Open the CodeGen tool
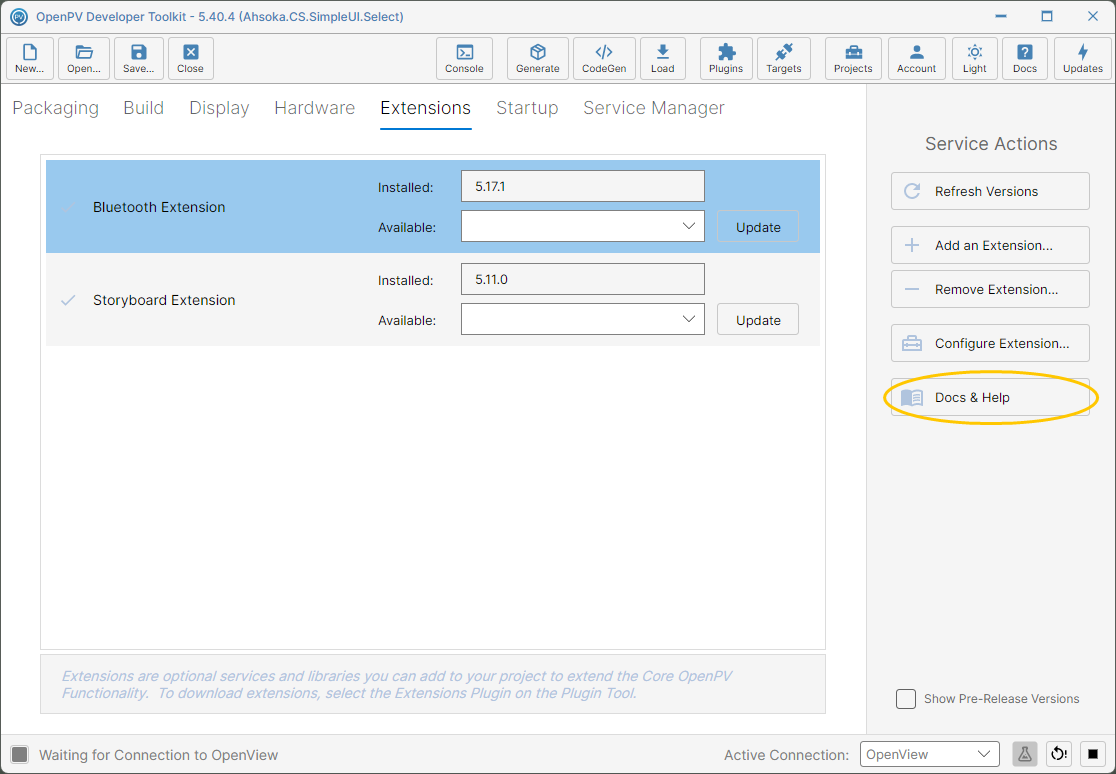 [604, 58]
